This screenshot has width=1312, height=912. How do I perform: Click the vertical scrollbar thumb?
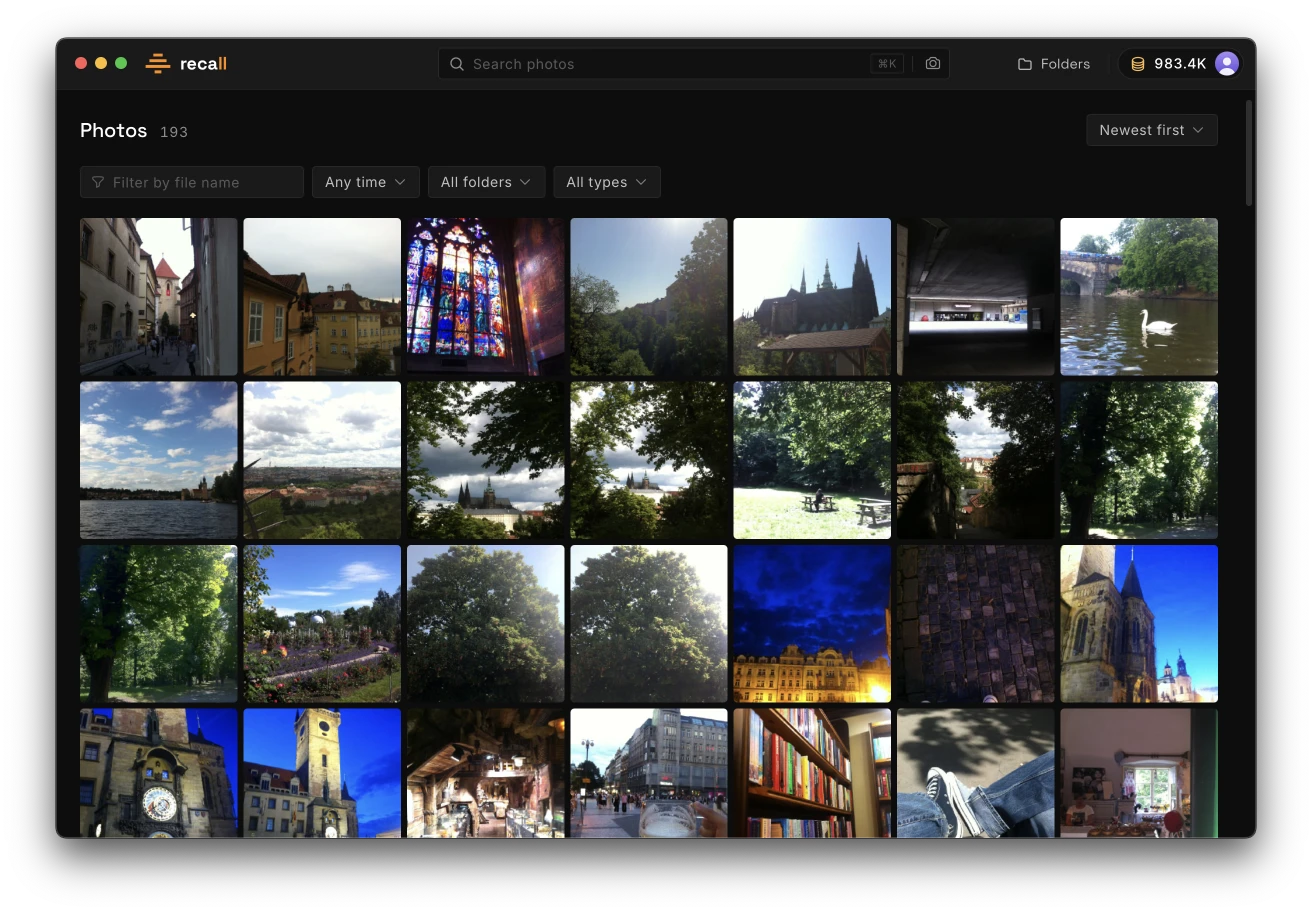tap(1249, 153)
